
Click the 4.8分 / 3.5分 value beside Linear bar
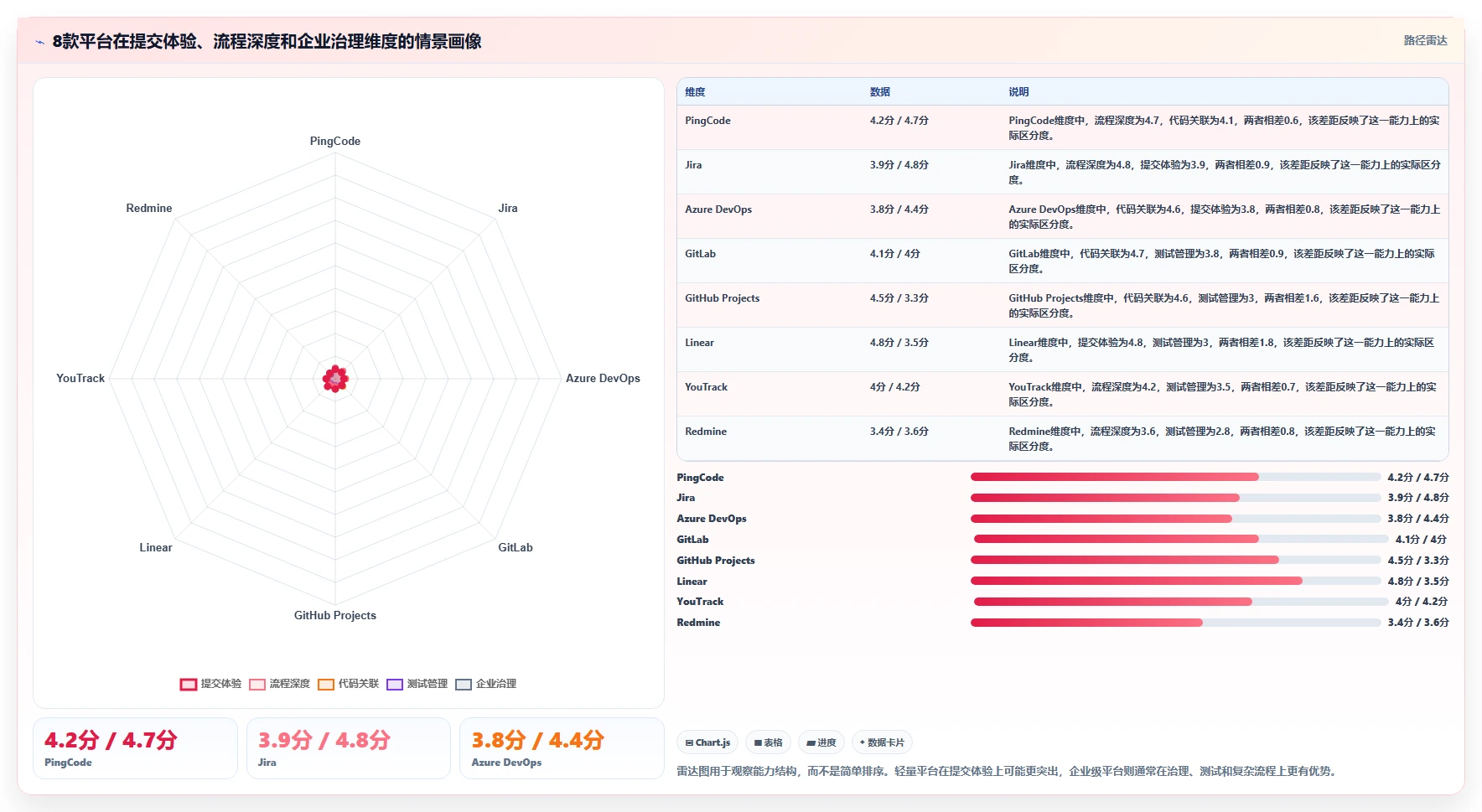tap(1418, 581)
